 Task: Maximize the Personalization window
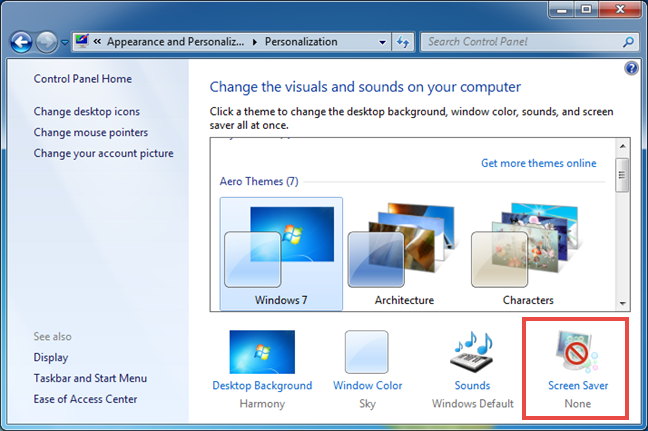[x=586, y=9]
